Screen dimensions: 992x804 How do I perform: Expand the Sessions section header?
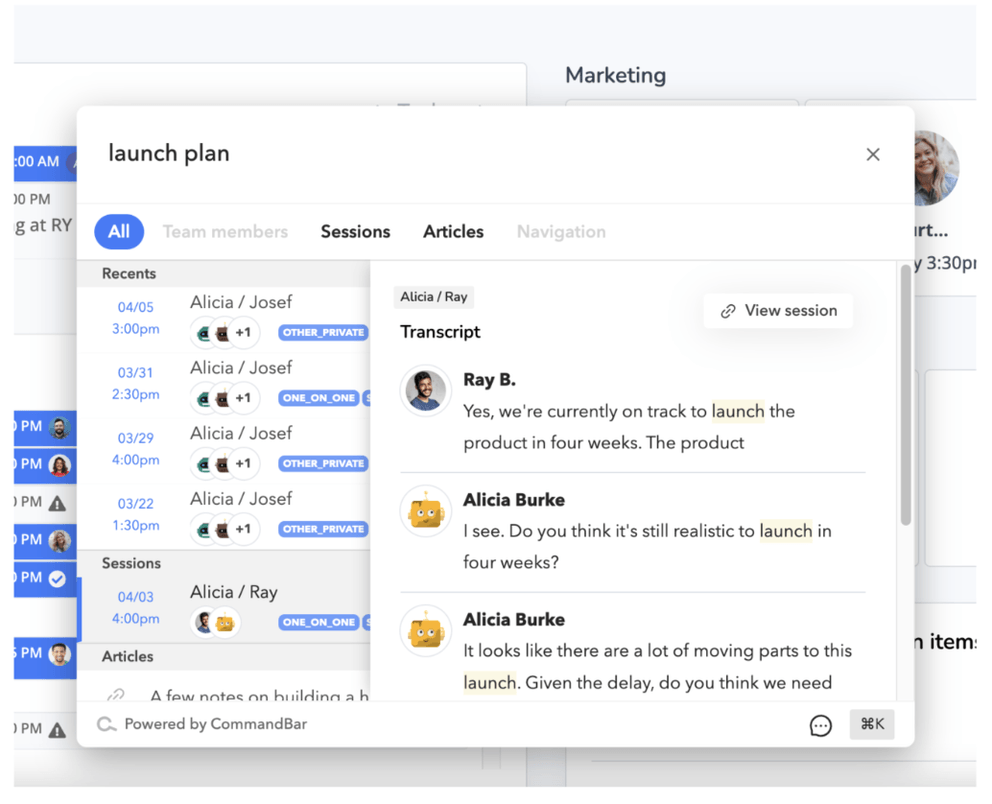click(131, 563)
